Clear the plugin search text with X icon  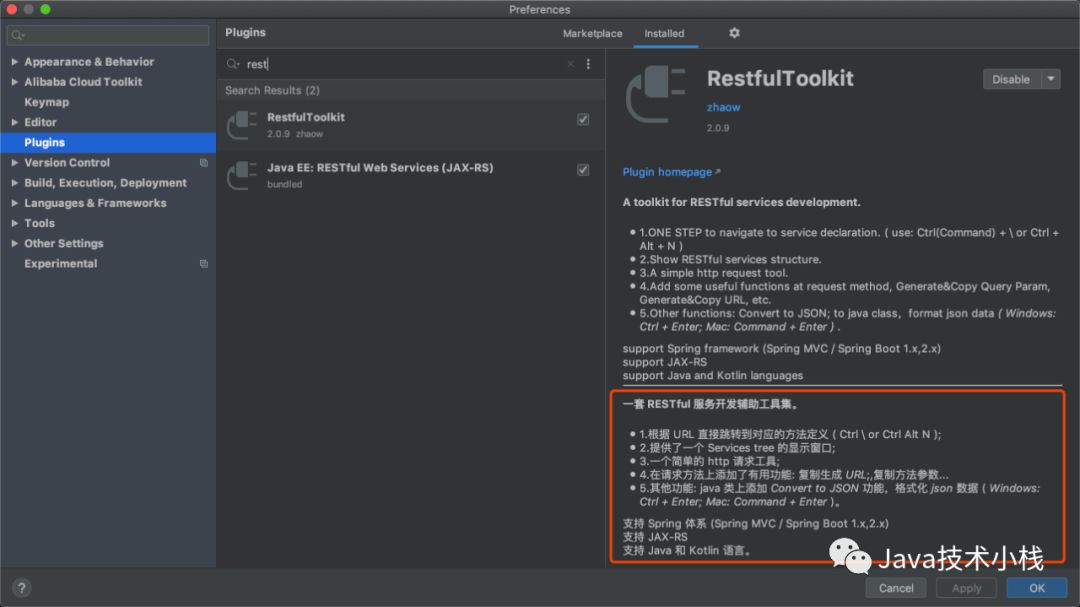pos(570,64)
